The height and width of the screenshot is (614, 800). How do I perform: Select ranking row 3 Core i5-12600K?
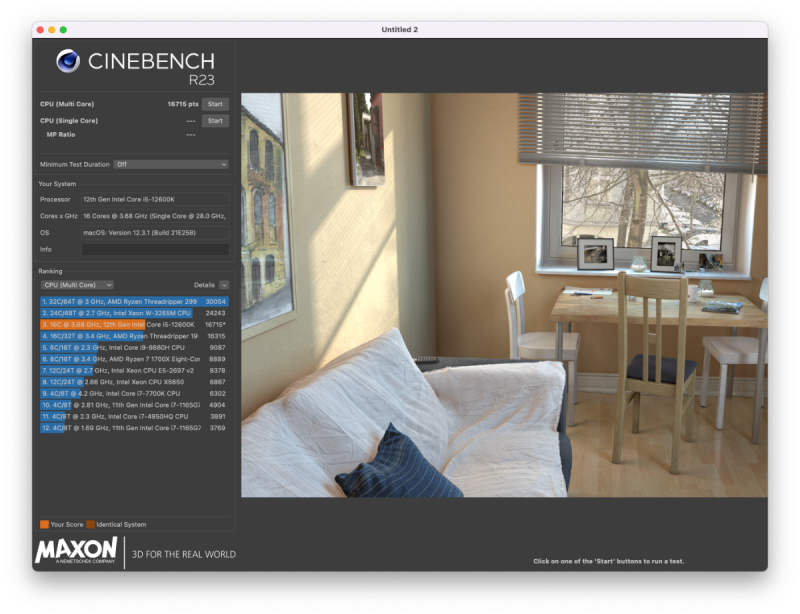pos(134,325)
